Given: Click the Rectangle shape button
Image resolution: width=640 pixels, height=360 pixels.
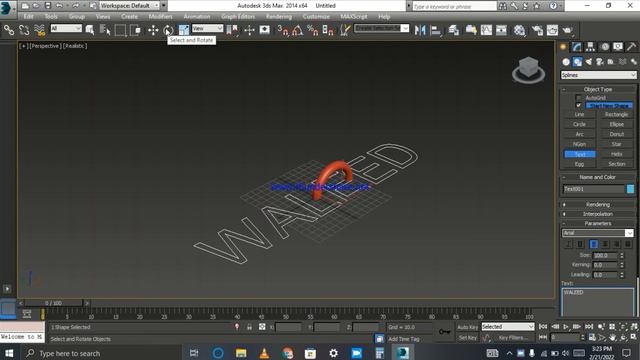Looking at the screenshot, I should click(616, 115).
